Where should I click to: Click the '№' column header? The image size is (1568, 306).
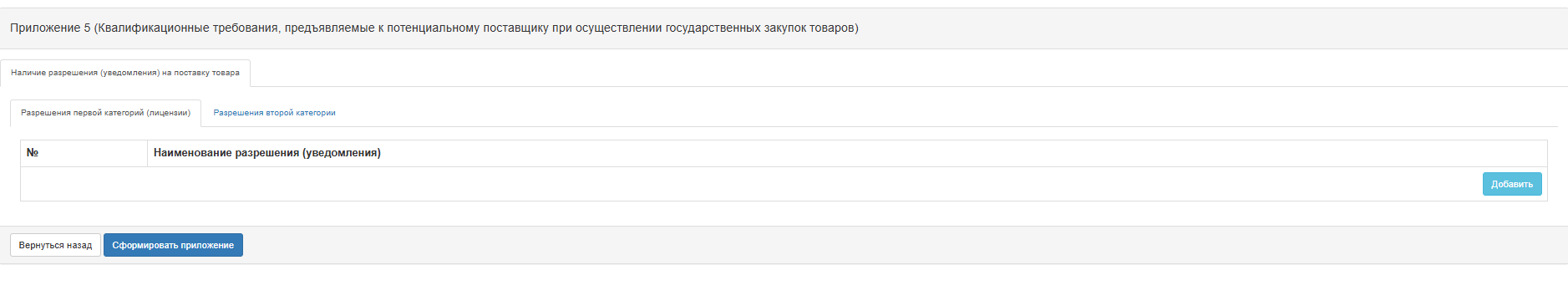84,153
